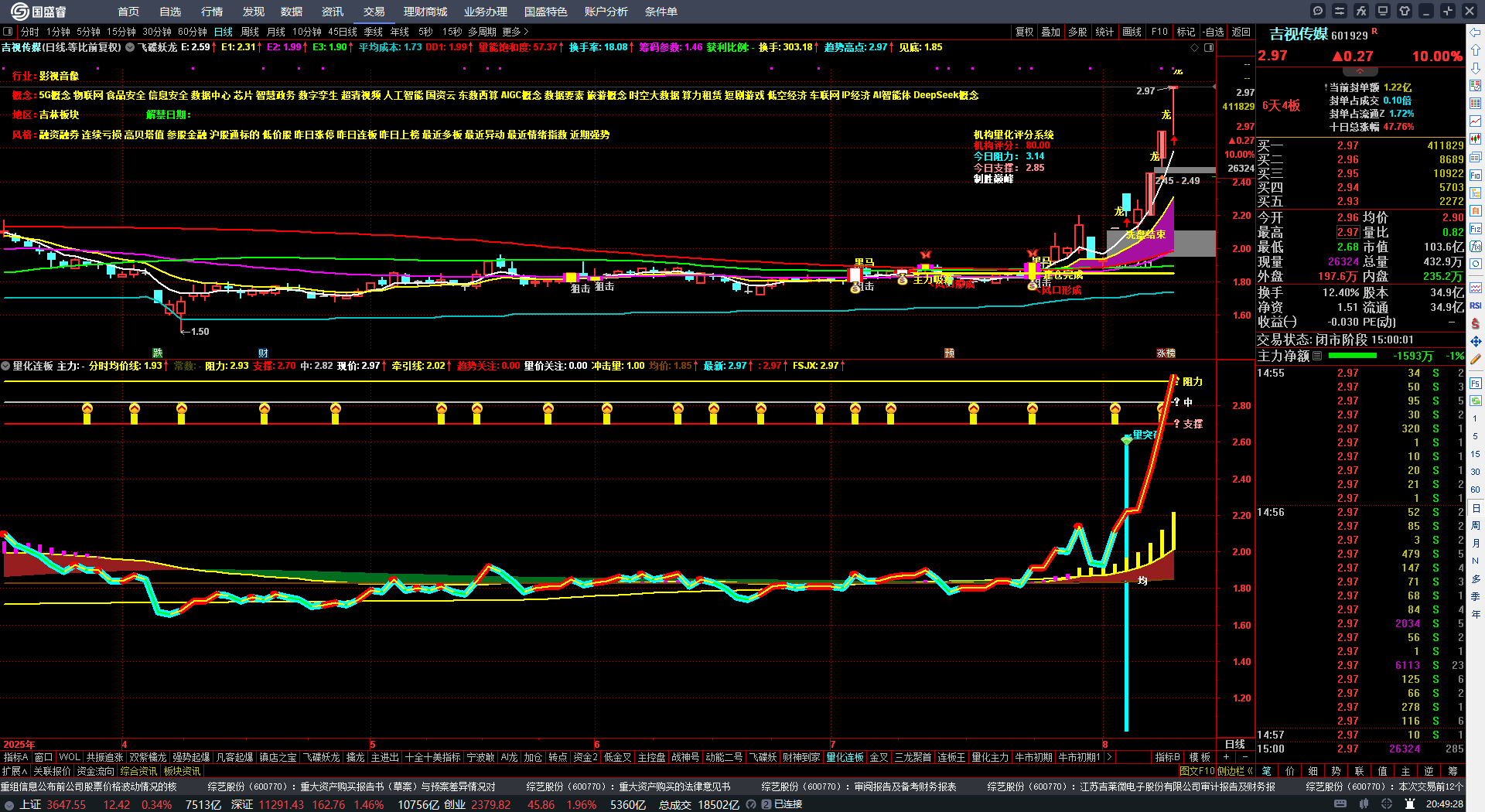Open the f(x) indicator icon in sidebar
1485x812 pixels.
point(1476,247)
